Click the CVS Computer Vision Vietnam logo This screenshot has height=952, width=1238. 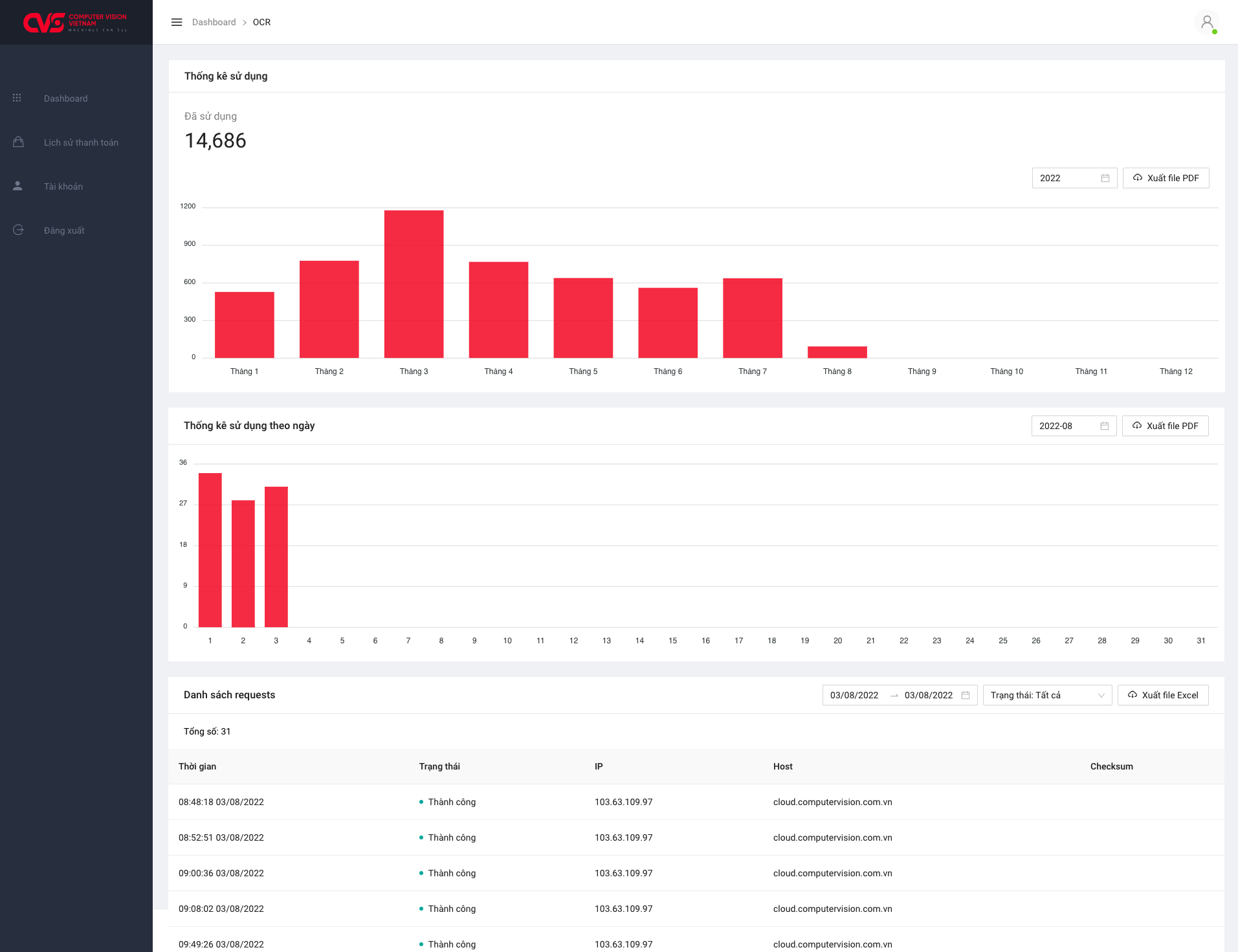coord(75,23)
